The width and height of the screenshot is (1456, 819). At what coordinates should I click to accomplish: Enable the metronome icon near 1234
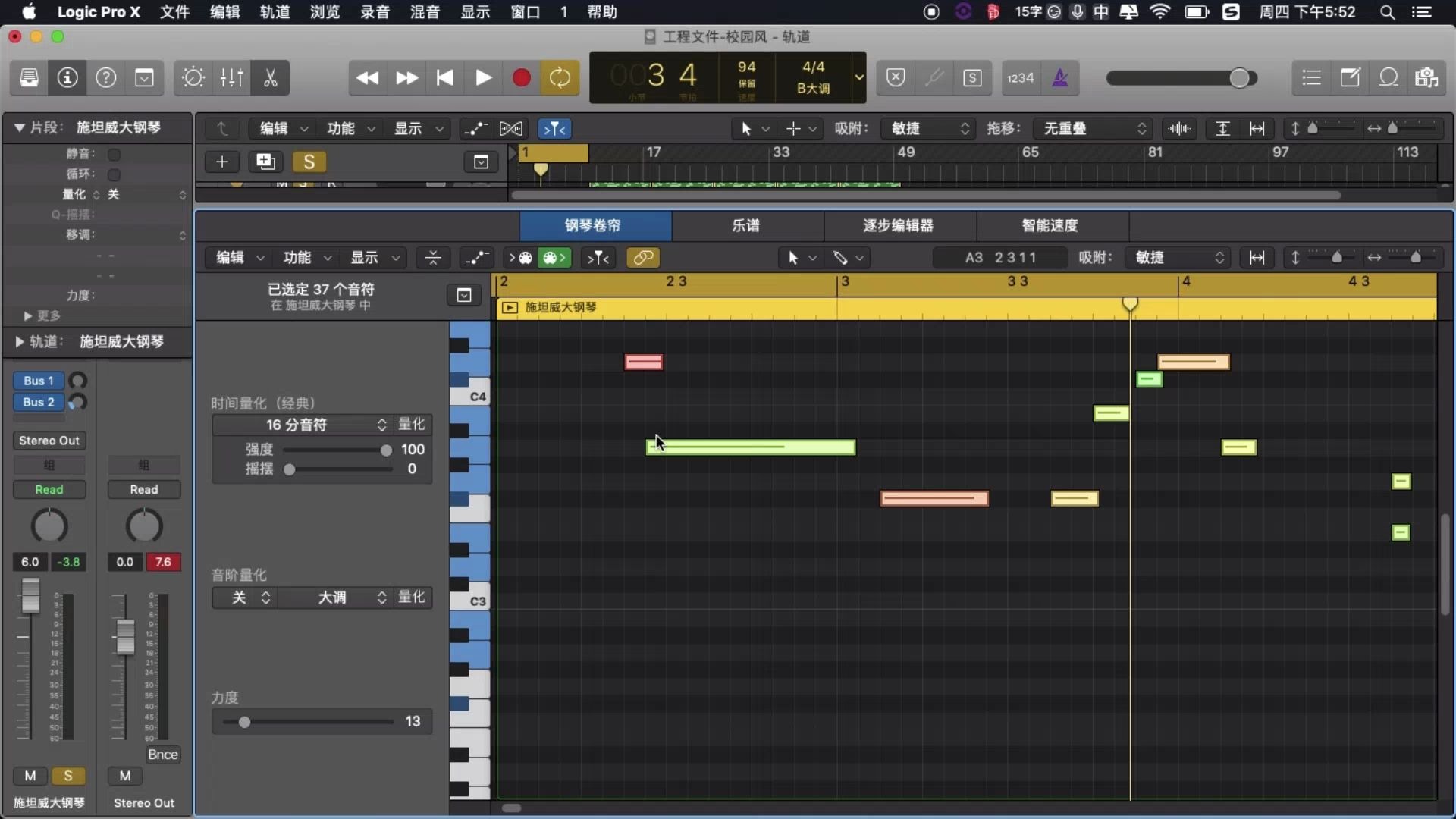pos(1059,77)
